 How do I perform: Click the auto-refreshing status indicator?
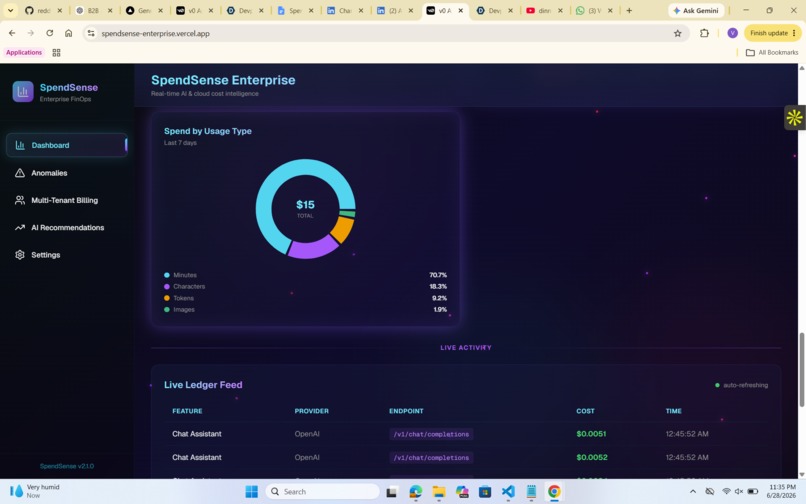tap(742, 385)
